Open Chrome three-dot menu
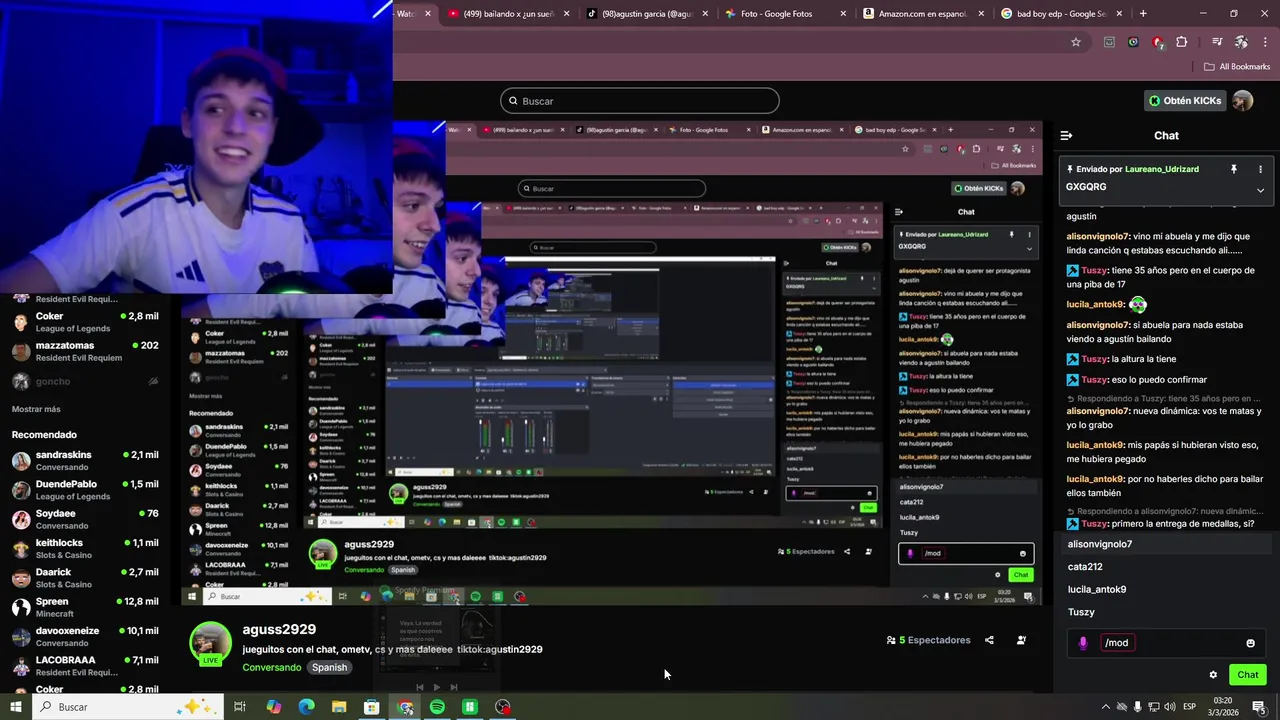The image size is (1280, 720). [x=1265, y=42]
